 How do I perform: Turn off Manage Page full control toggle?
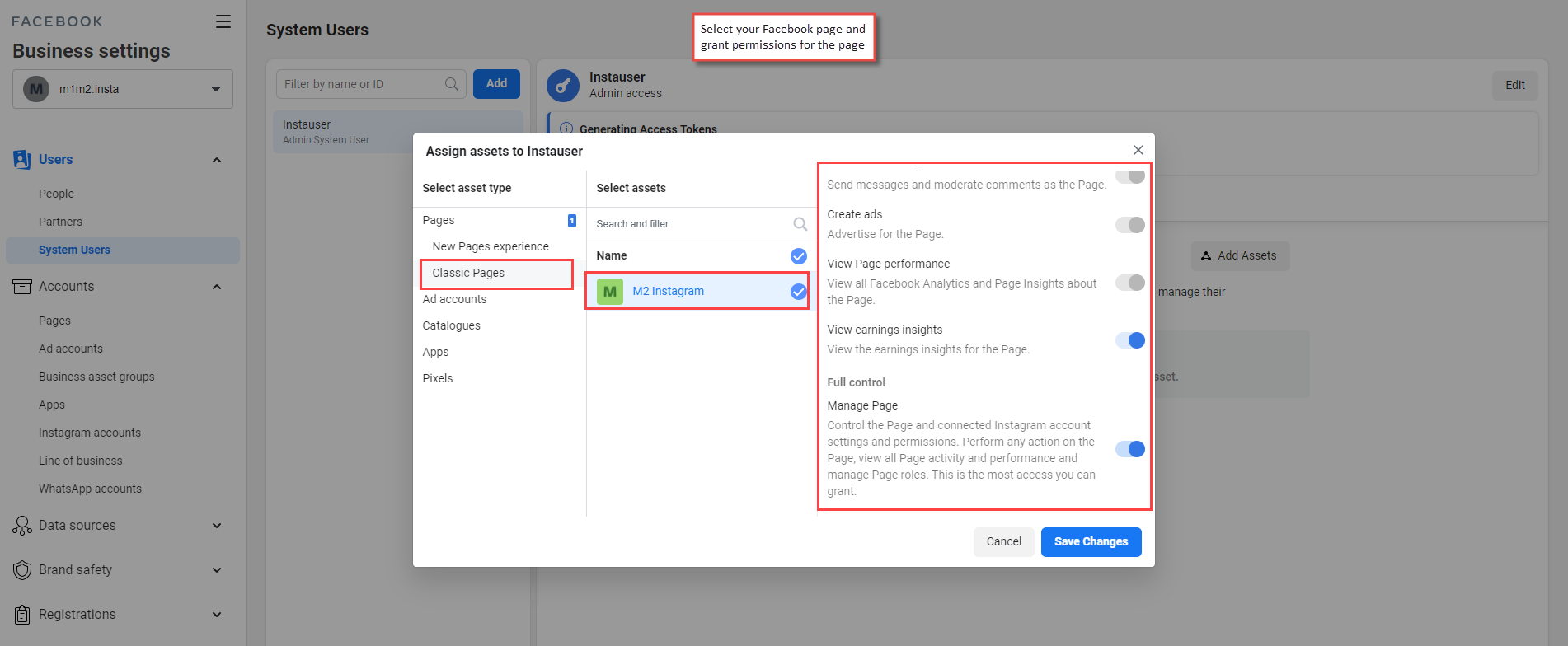1130,449
